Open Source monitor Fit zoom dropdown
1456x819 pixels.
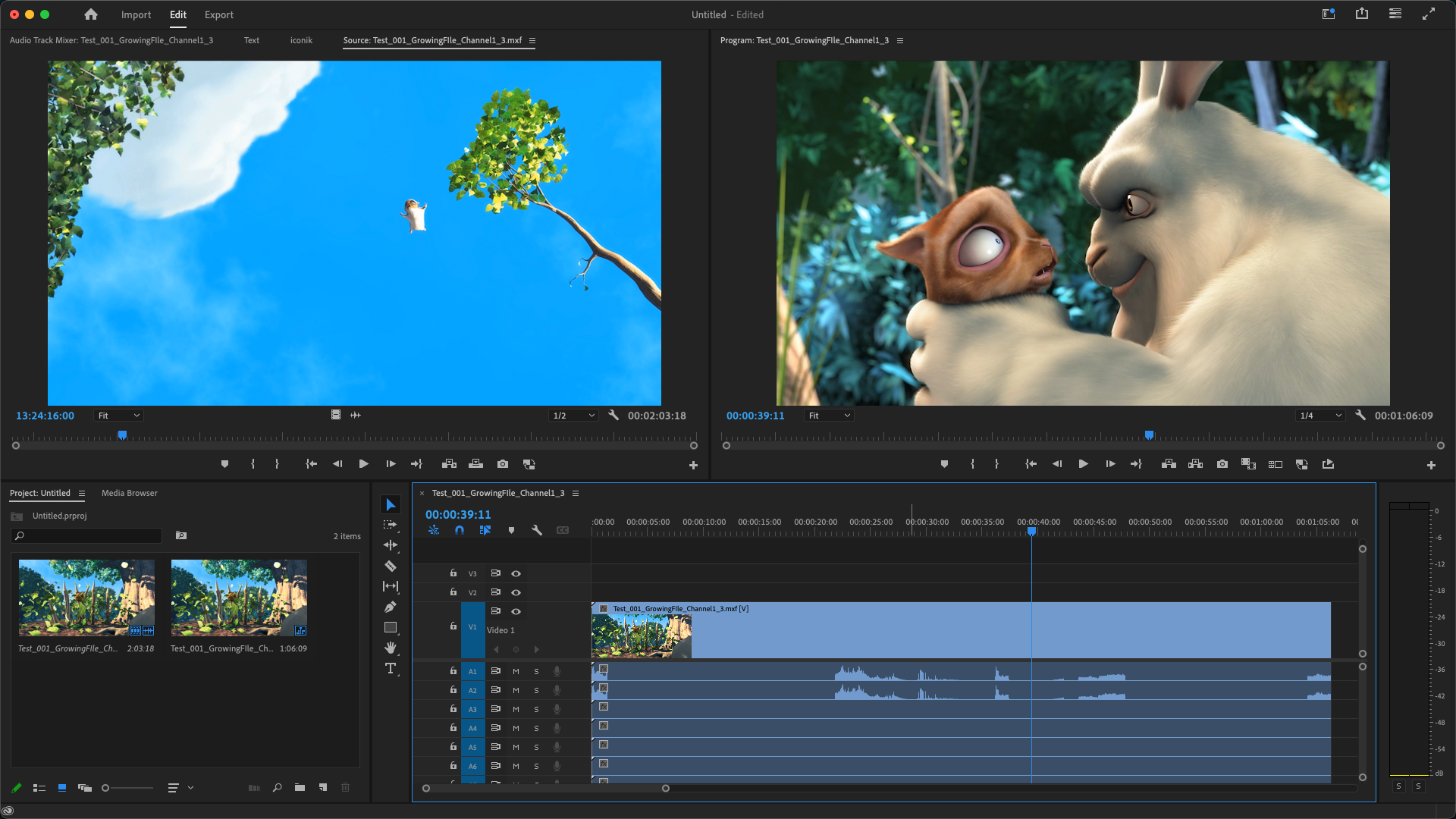tap(119, 416)
